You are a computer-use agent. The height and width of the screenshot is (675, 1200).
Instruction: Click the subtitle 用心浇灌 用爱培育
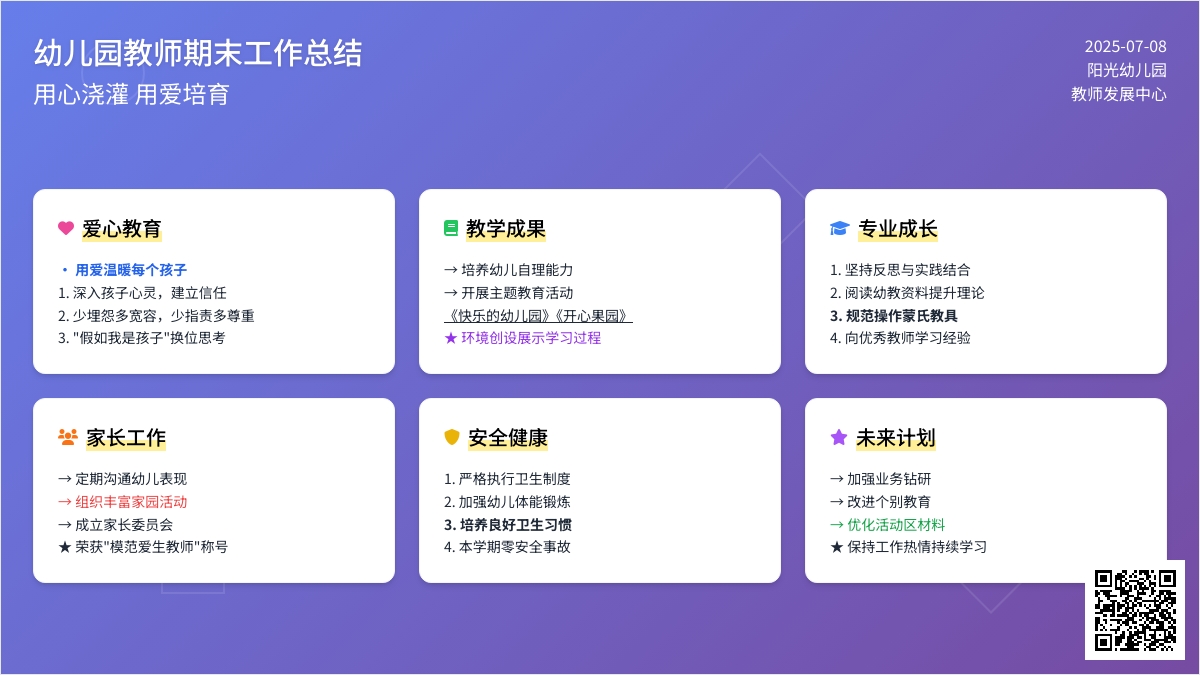click(x=132, y=94)
